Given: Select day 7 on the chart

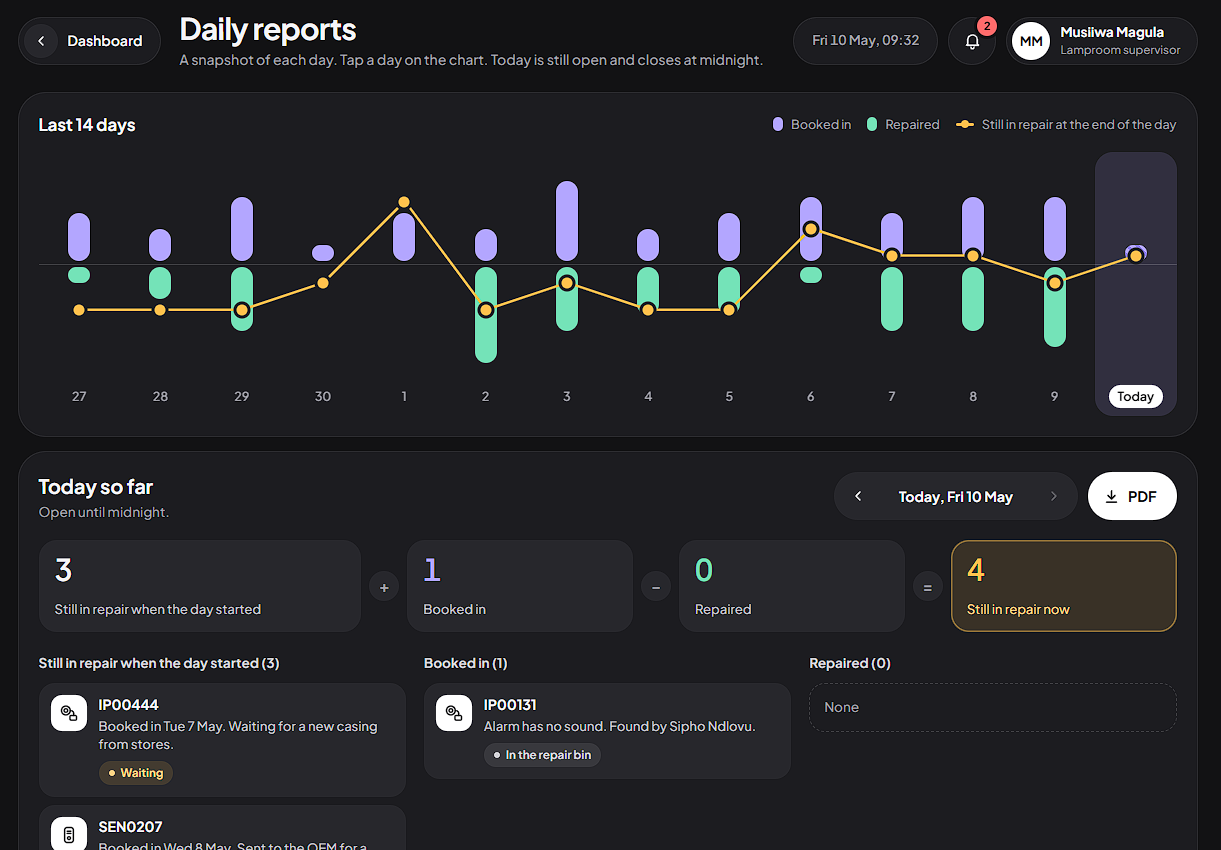Looking at the screenshot, I should 891,284.
